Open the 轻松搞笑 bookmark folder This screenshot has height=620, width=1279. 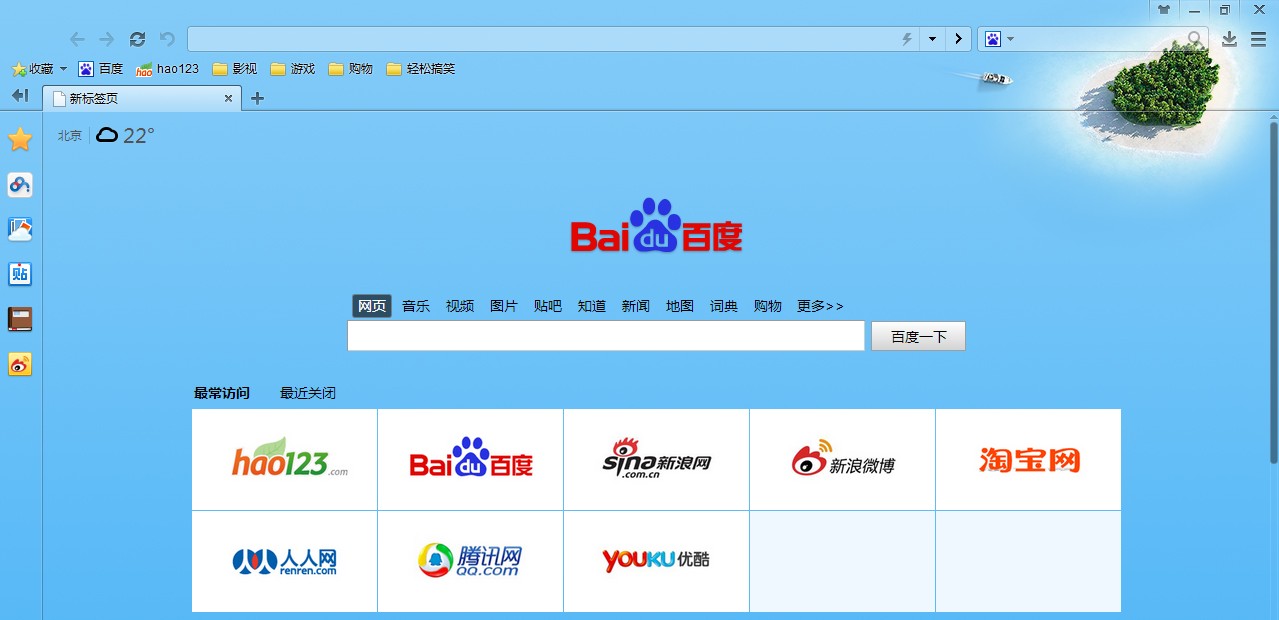(x=420, y=69)
